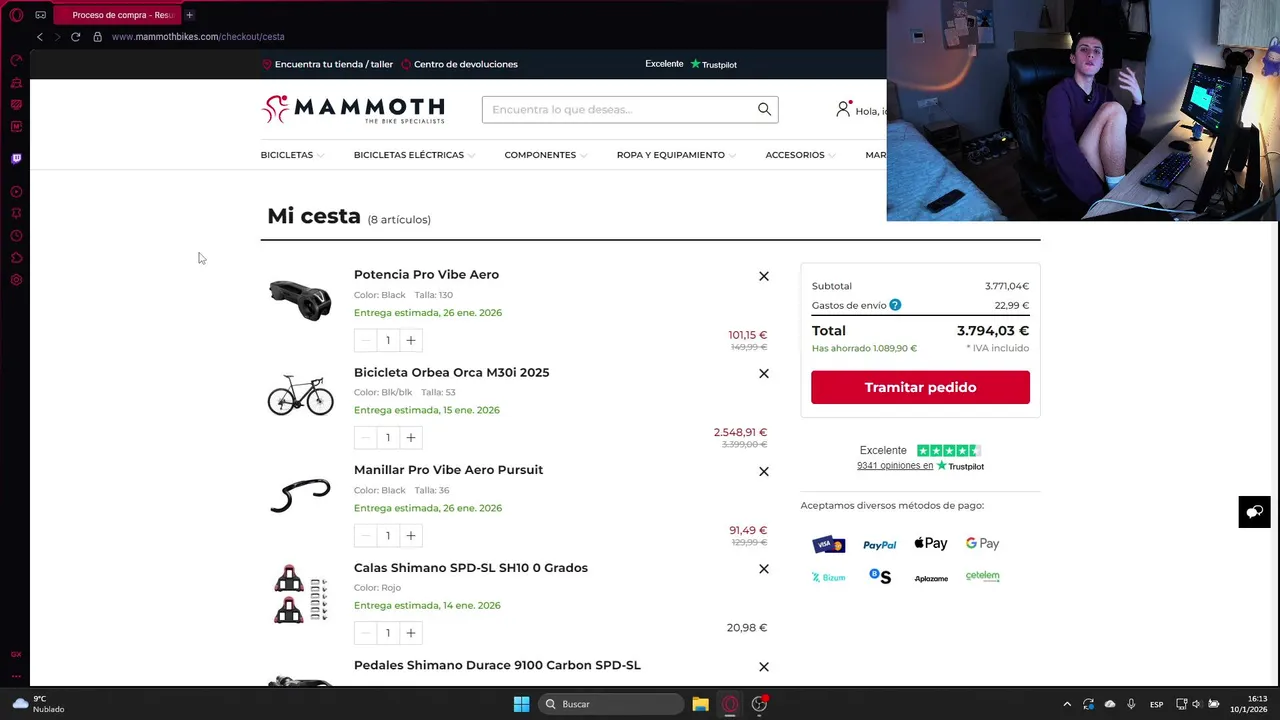Open File Explorer from the taskbar

pyautogui.click(x=700, y=704)
